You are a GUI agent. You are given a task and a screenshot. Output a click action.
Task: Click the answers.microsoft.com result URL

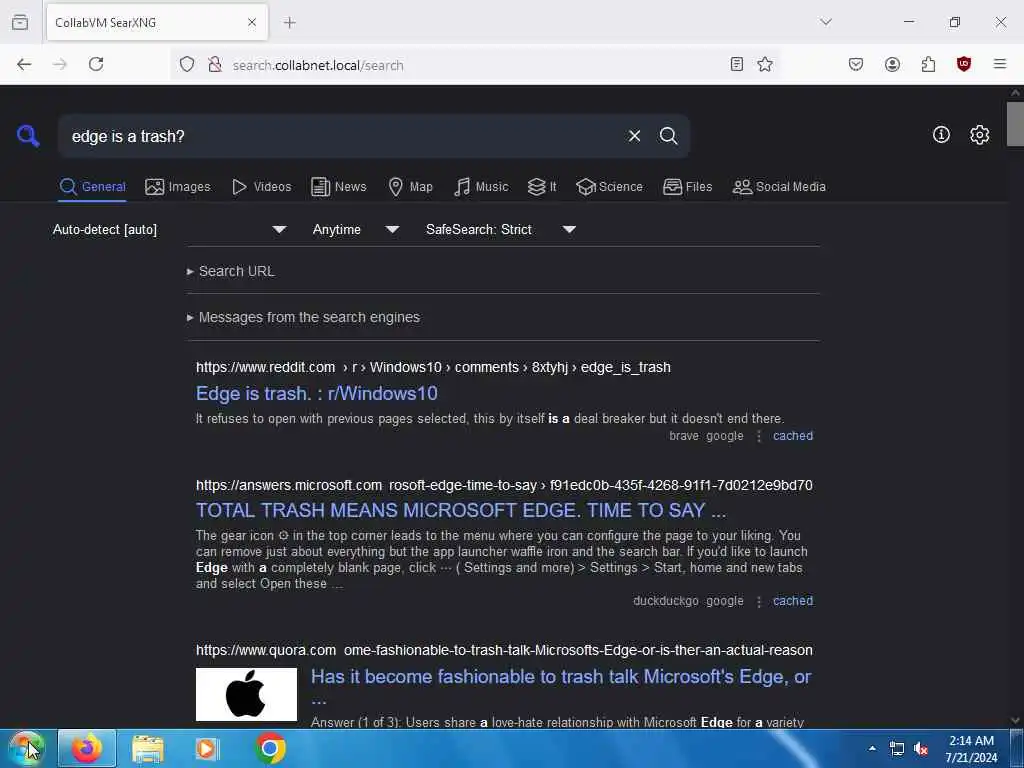(x=504, y=485)
